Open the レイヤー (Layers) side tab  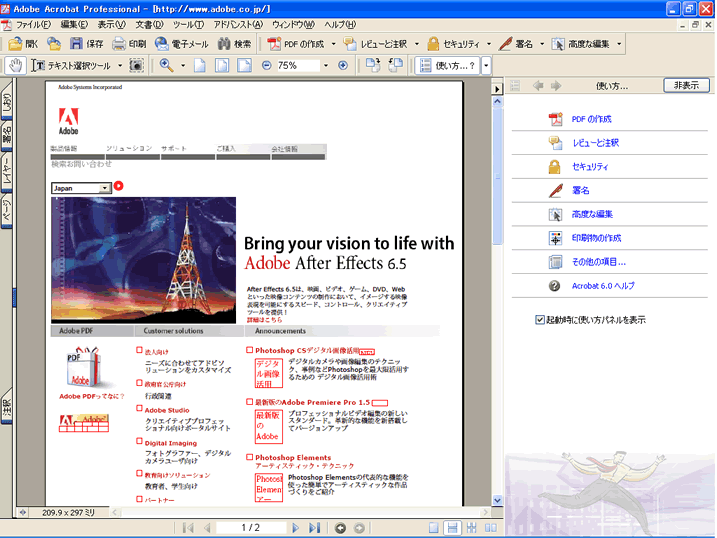[x=6, y=172]
